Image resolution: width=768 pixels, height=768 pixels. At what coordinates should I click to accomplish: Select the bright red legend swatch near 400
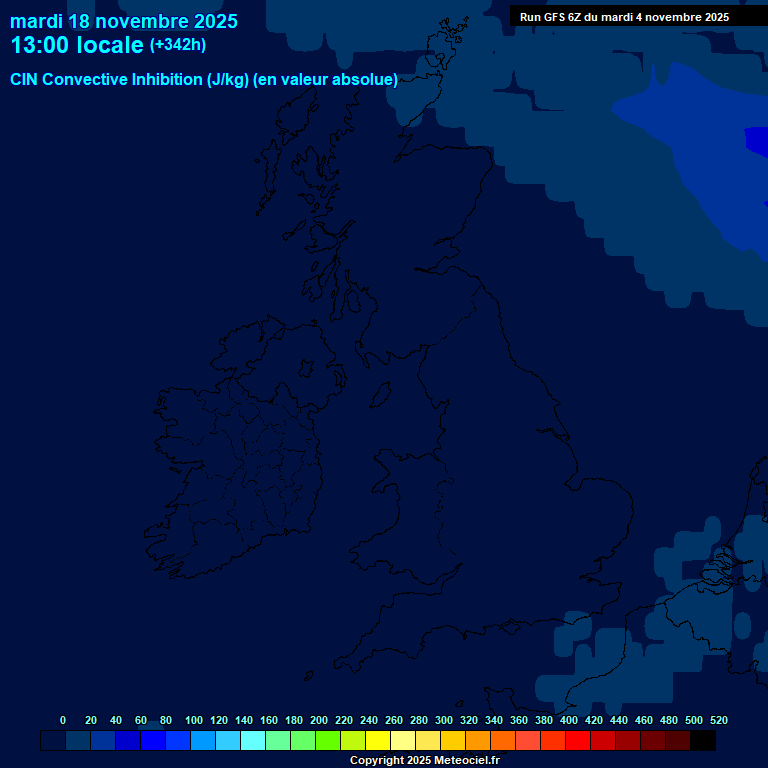tap(578, 741)
